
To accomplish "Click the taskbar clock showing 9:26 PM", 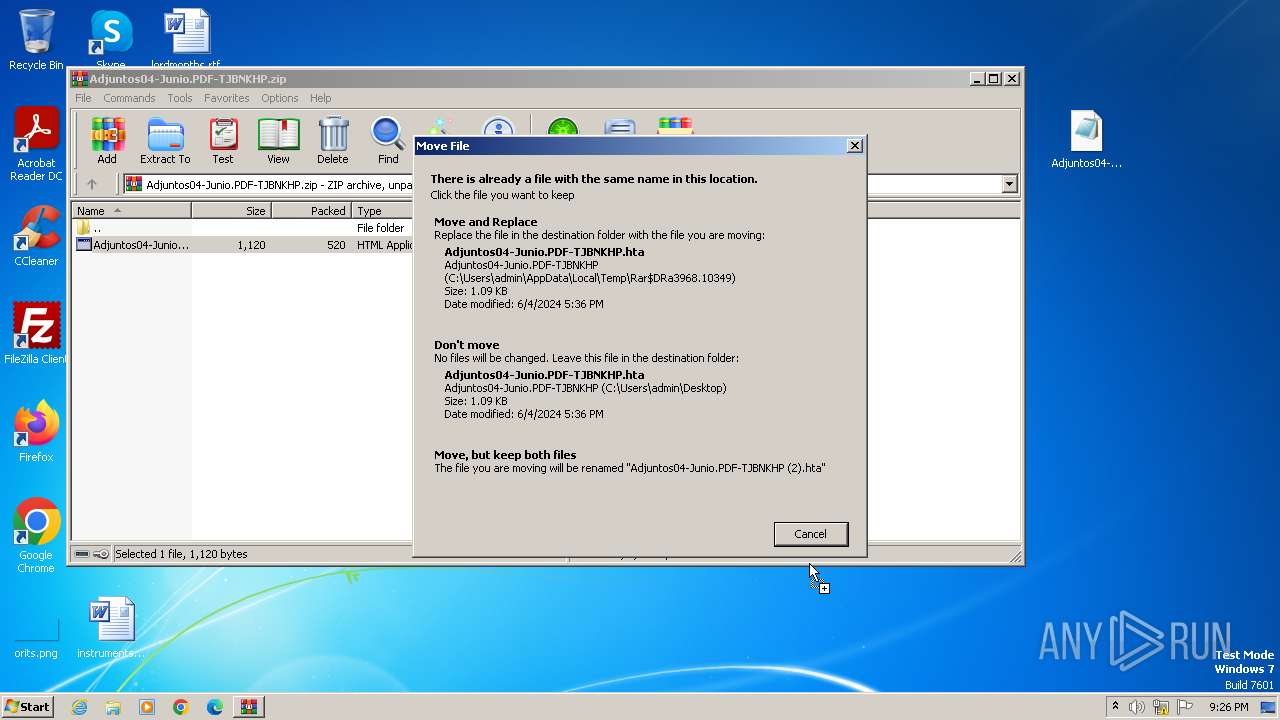I will coord(1228,707).
